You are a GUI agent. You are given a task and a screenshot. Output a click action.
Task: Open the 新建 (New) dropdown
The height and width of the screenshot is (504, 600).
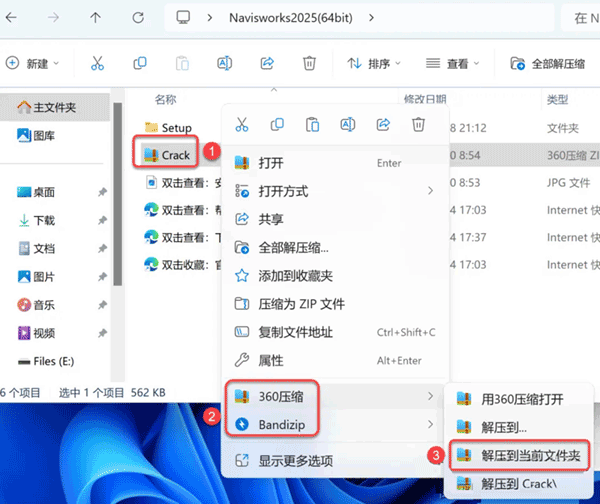(x=33, y=63)
